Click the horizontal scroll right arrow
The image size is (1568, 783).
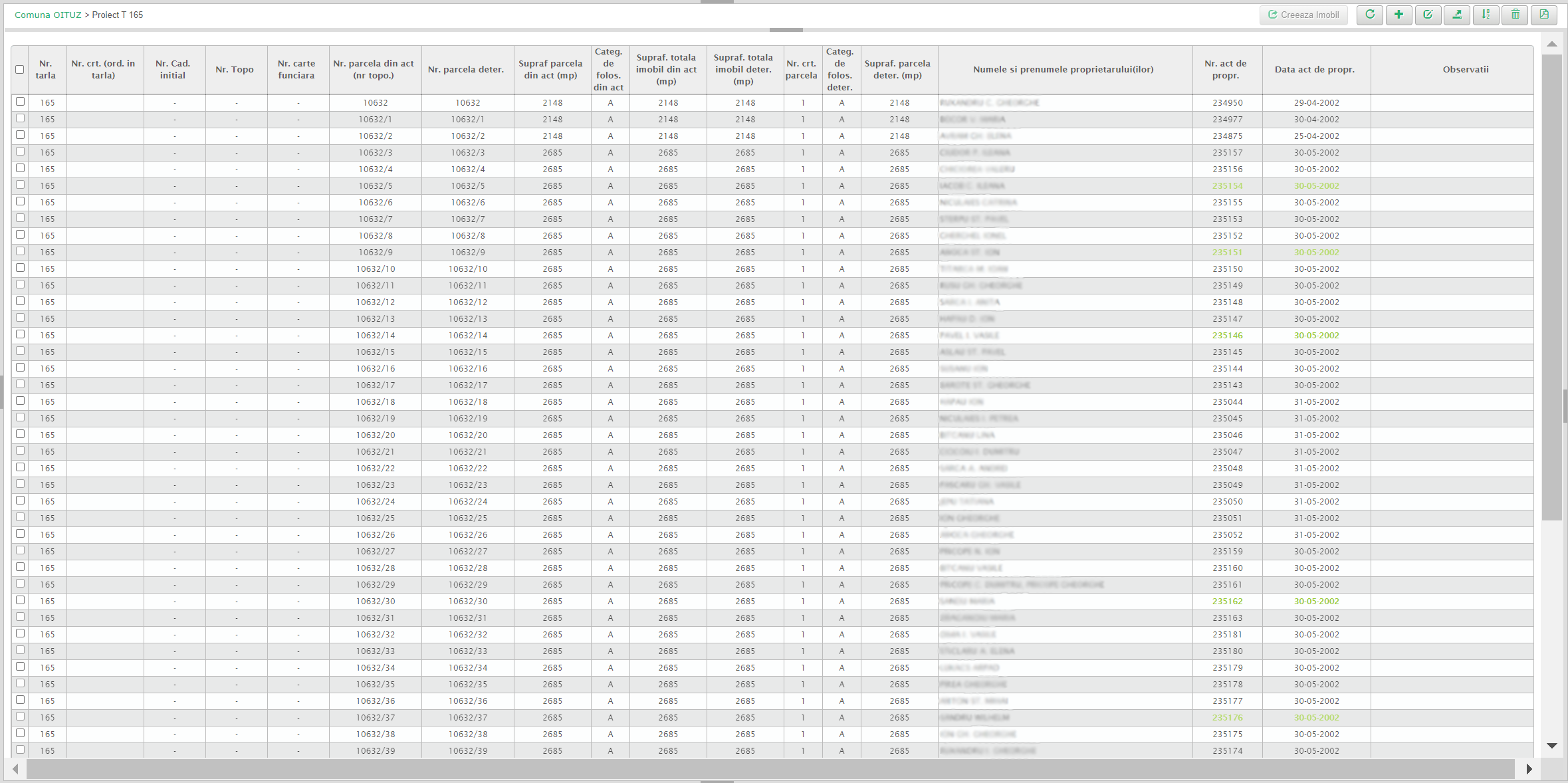[x=1529, y=769]
